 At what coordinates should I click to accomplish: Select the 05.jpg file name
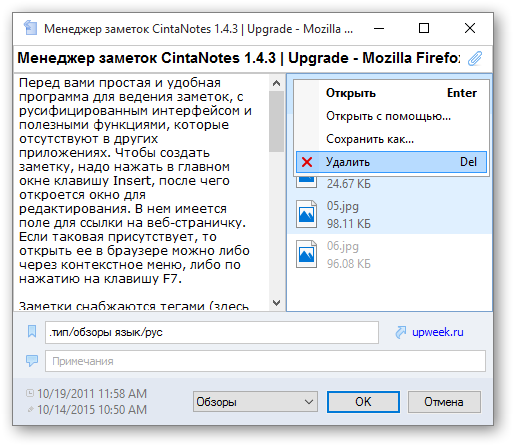coord(343,206)
